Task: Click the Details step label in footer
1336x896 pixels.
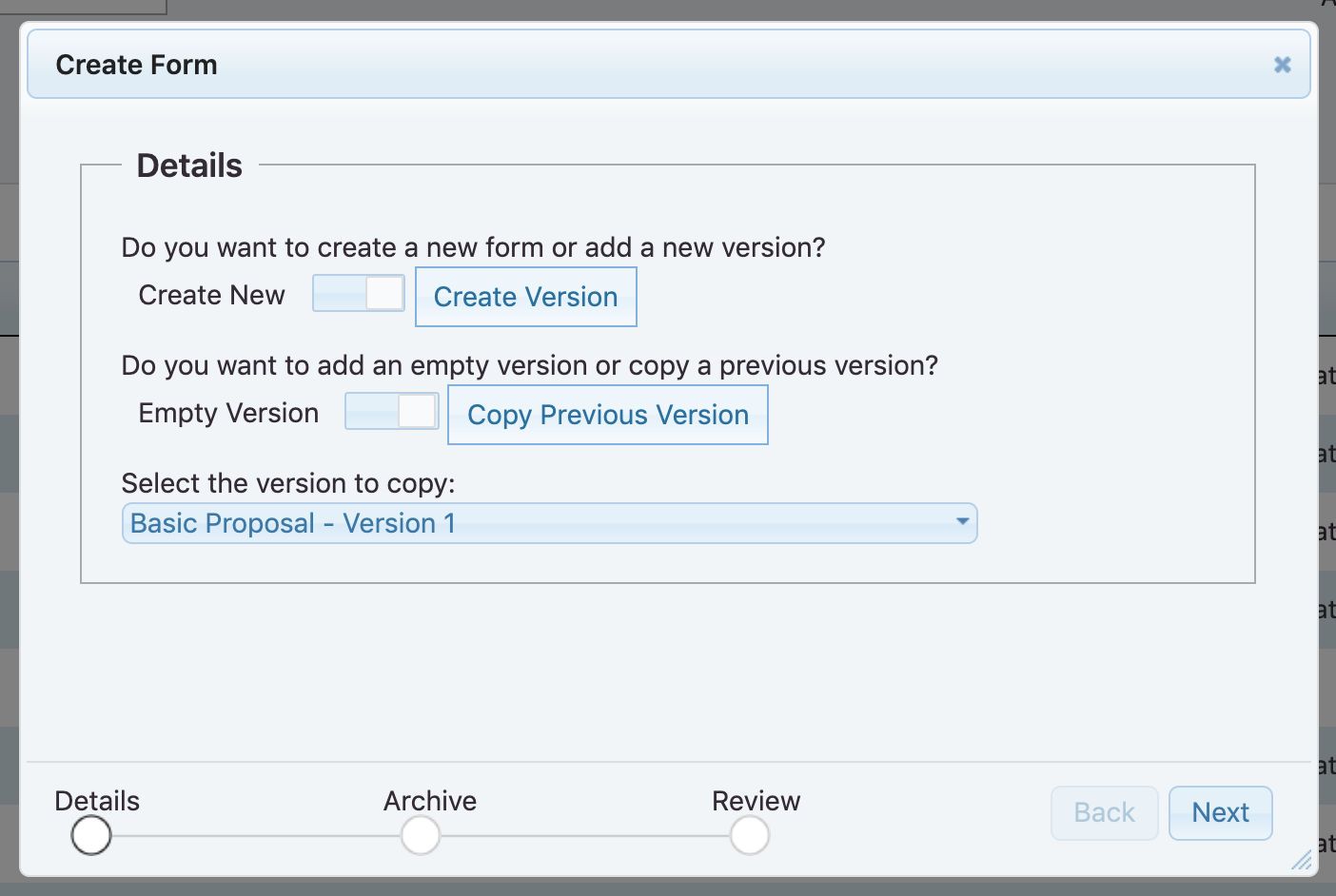Action: click(97, 801)
